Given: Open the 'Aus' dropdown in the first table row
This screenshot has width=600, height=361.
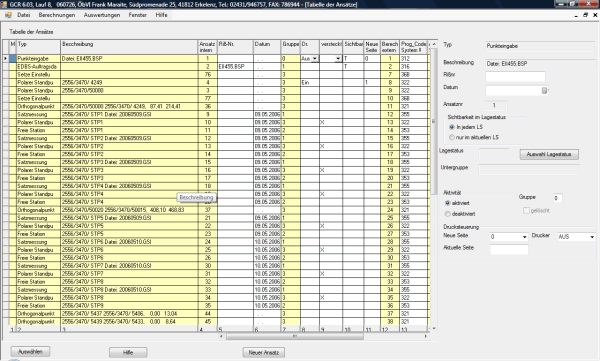Looking at the screenshot, I should click(315, 59).
